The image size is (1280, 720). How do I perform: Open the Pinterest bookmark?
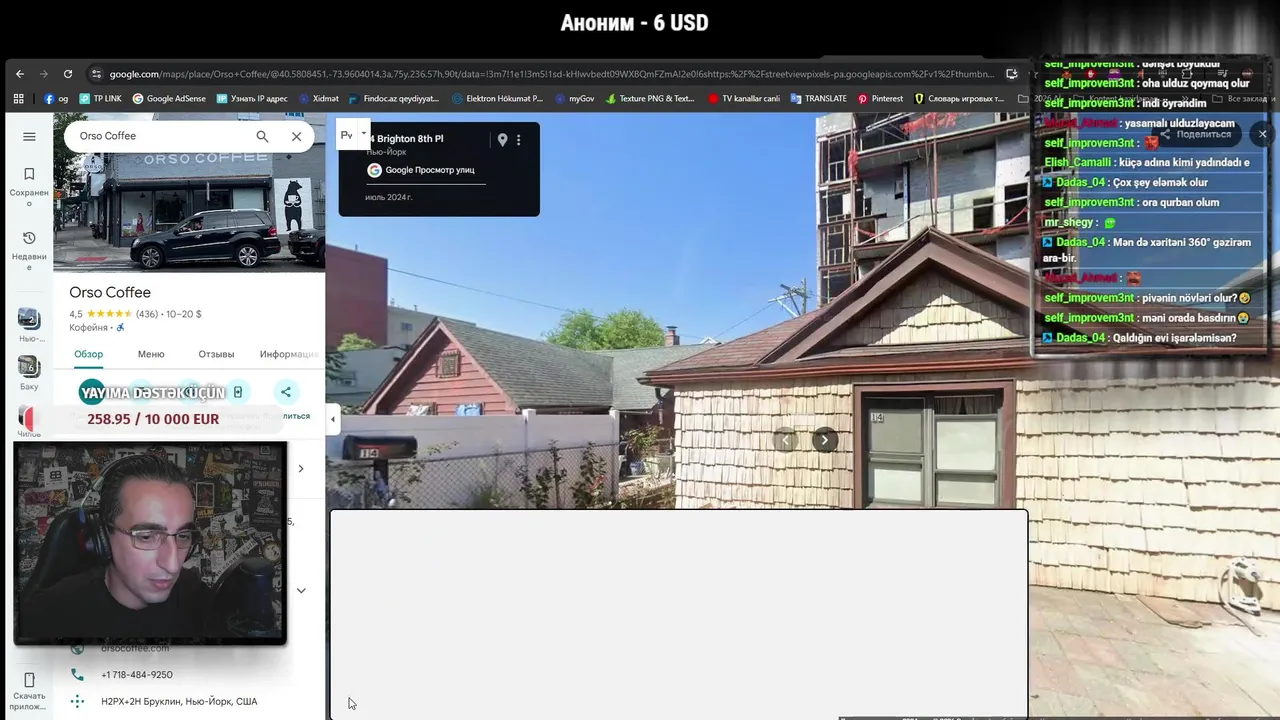pyautogui.click(x=880, y=99)
